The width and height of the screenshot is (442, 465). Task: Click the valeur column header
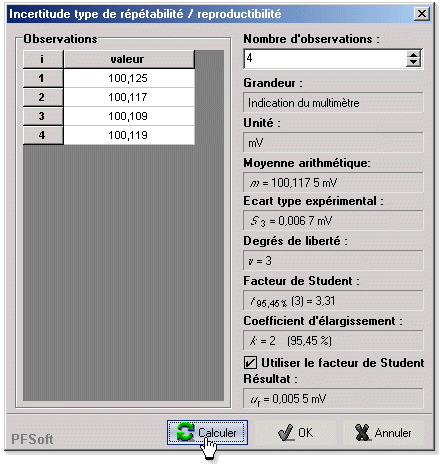point(129,59)
